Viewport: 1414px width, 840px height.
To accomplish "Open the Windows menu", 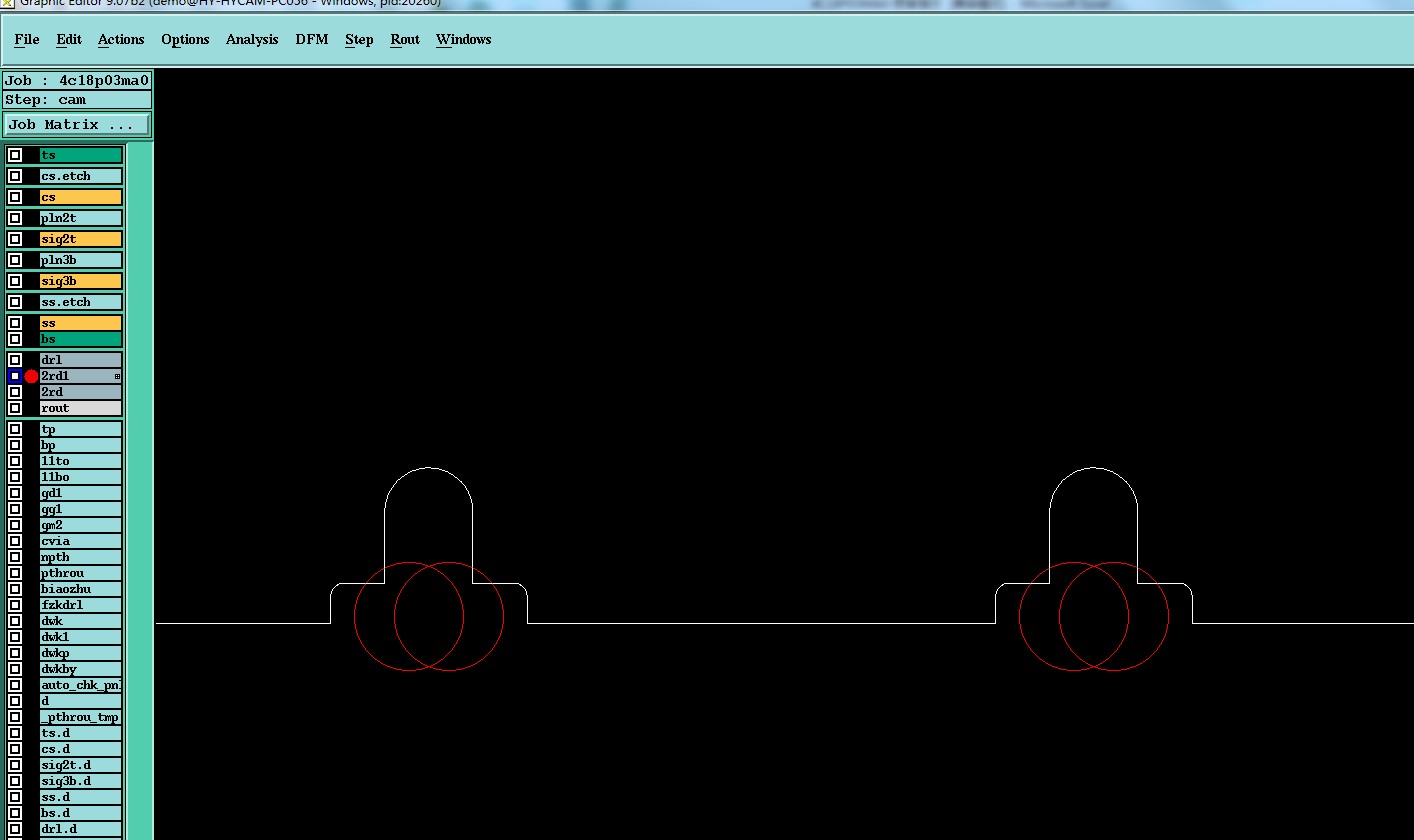I will pyautogui.click(x=463, y=39).
